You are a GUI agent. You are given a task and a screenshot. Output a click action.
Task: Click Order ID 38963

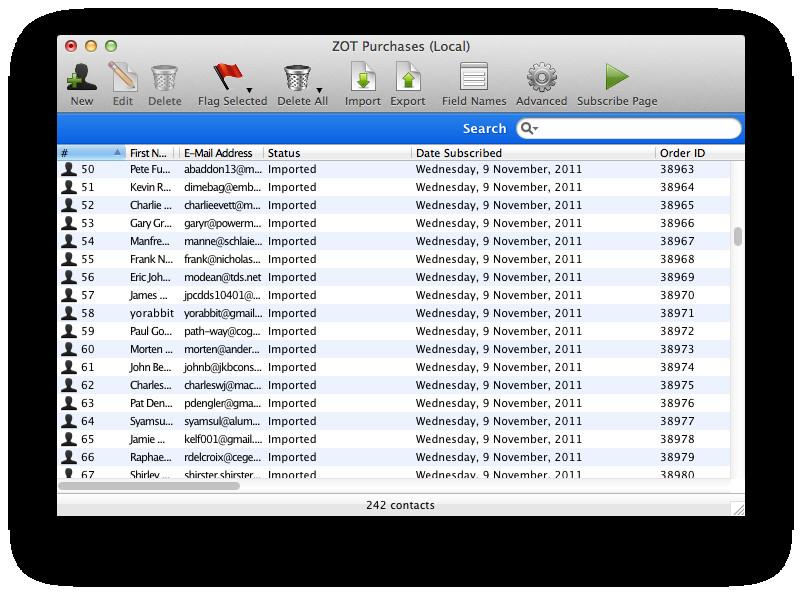coord(677,169)
